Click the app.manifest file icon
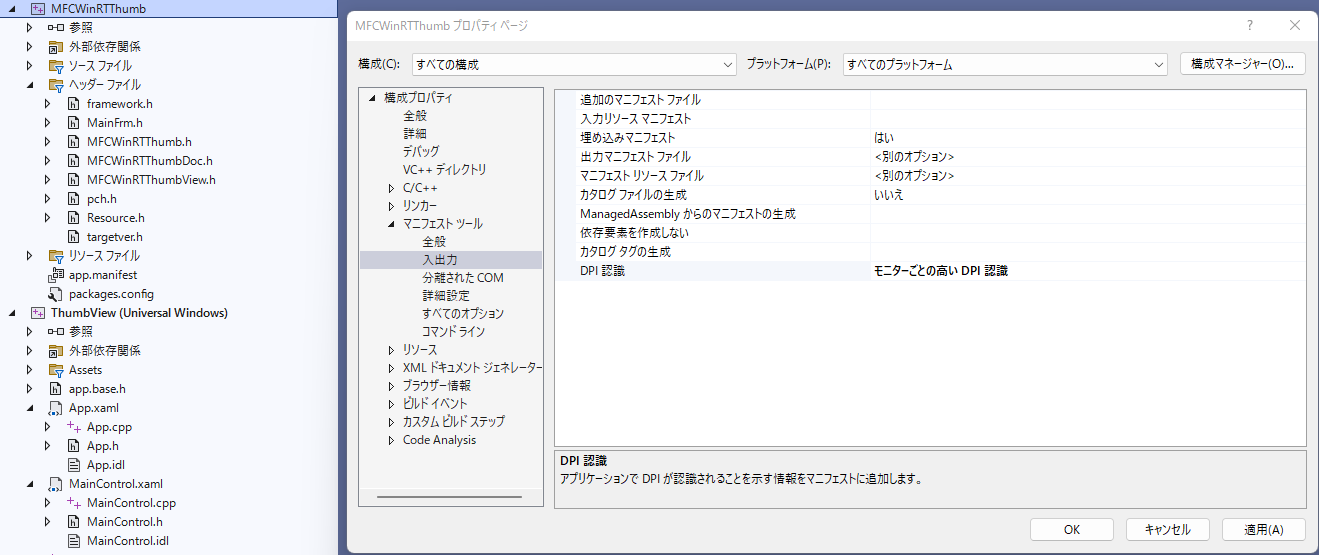Image resolution: width=1319 pixels, height=555 pixels. [x=56, y=275]
